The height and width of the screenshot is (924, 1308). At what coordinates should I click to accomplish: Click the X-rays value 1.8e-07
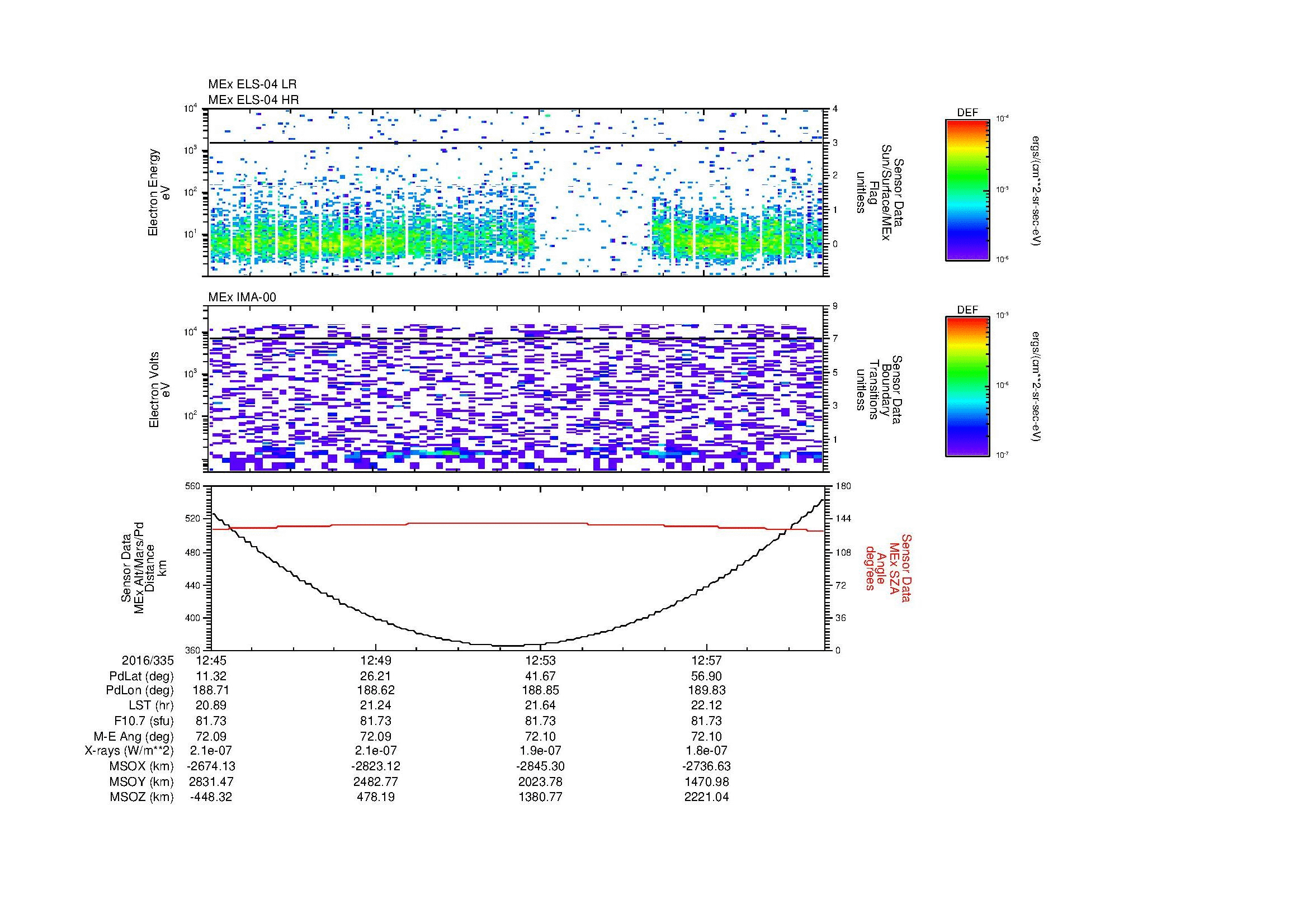coord(706,751)
